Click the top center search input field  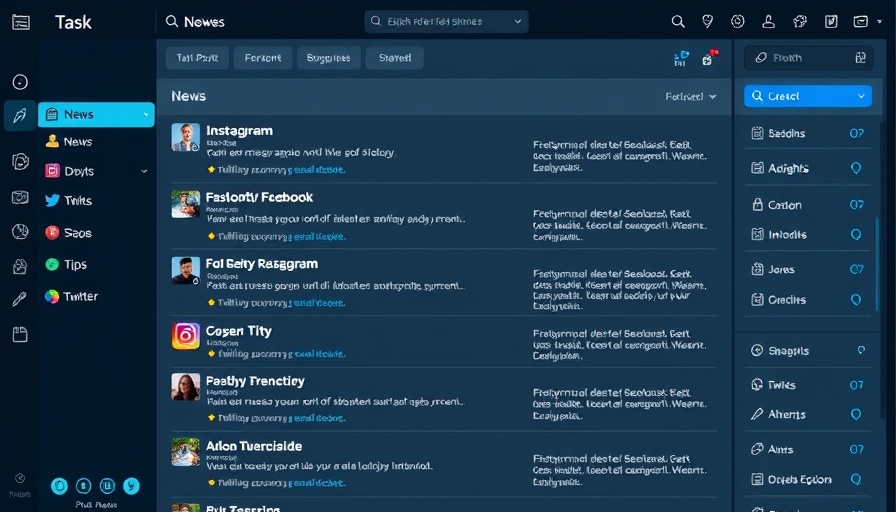pos(446,22)
